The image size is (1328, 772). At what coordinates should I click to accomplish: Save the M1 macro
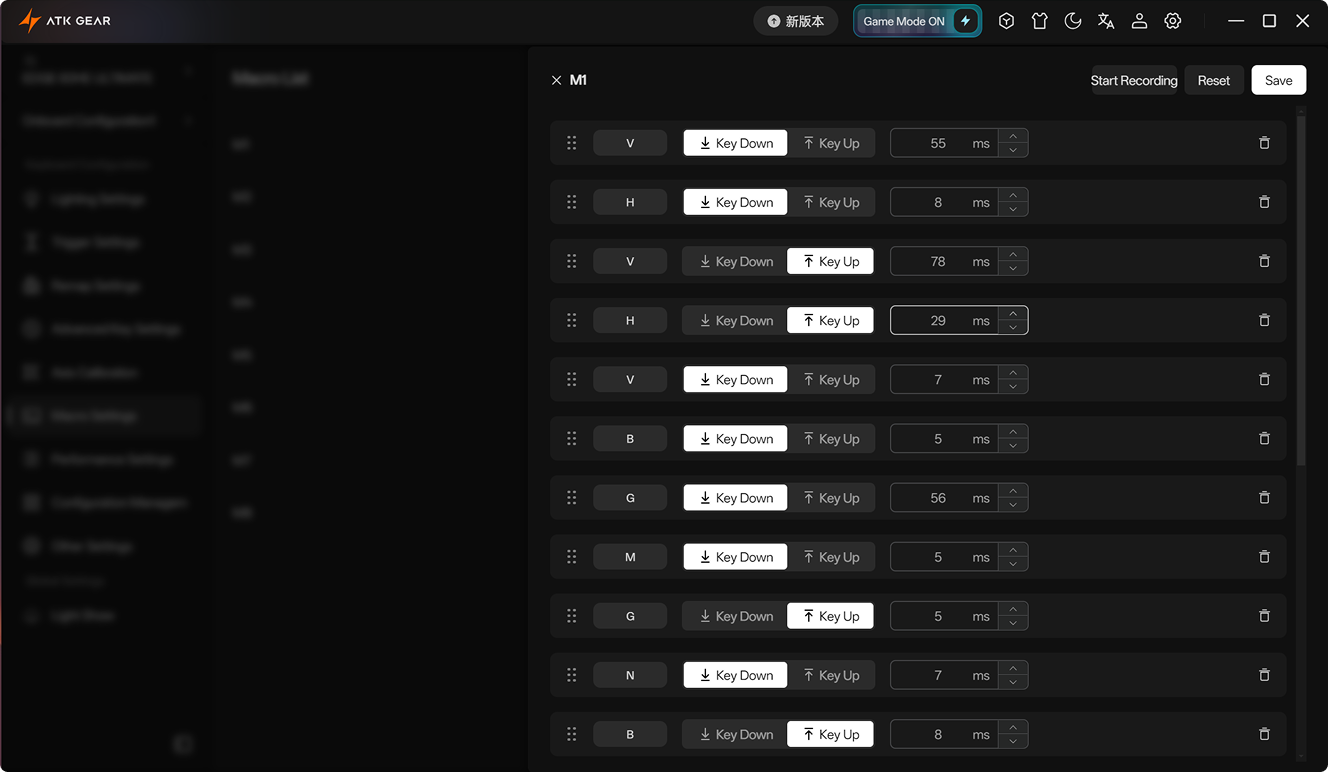(1278, 80)
